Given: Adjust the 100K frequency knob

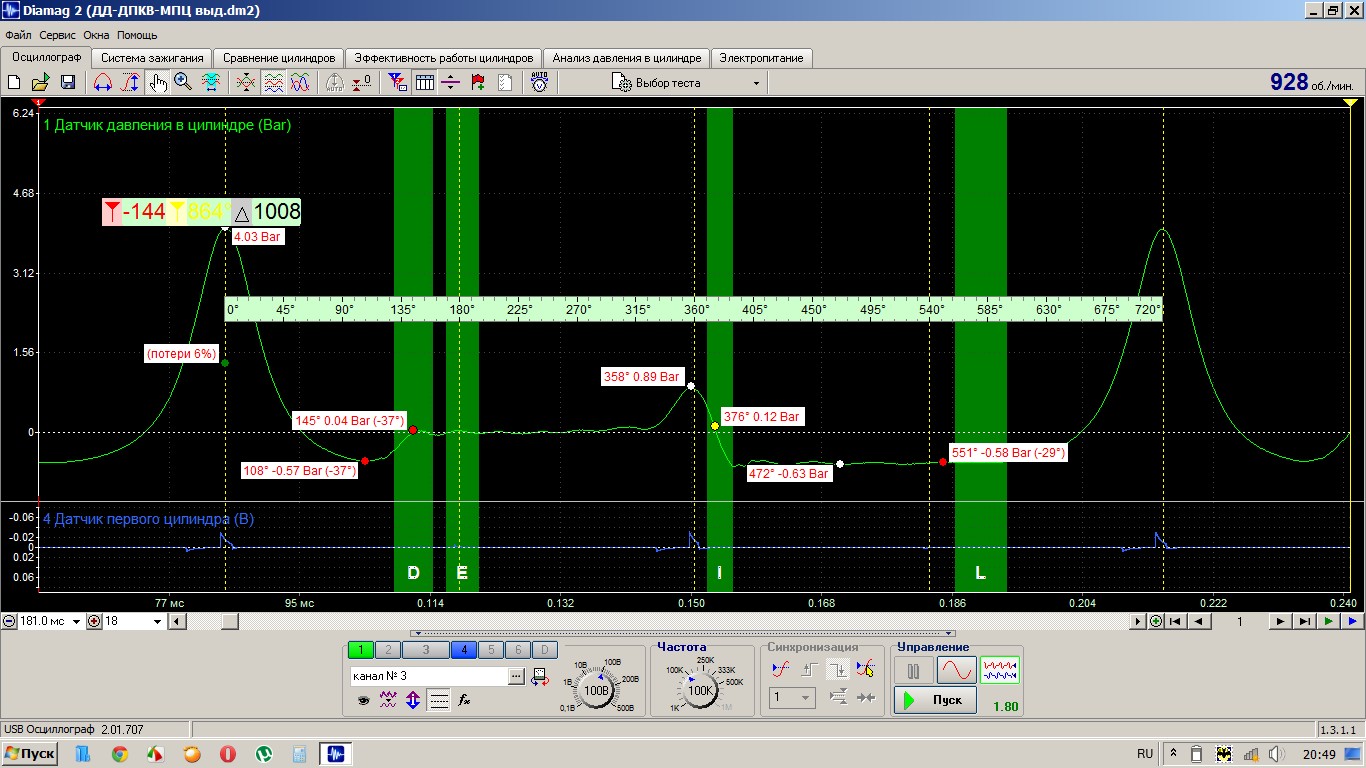Looking at the screenshot, I should pos(701,690).
